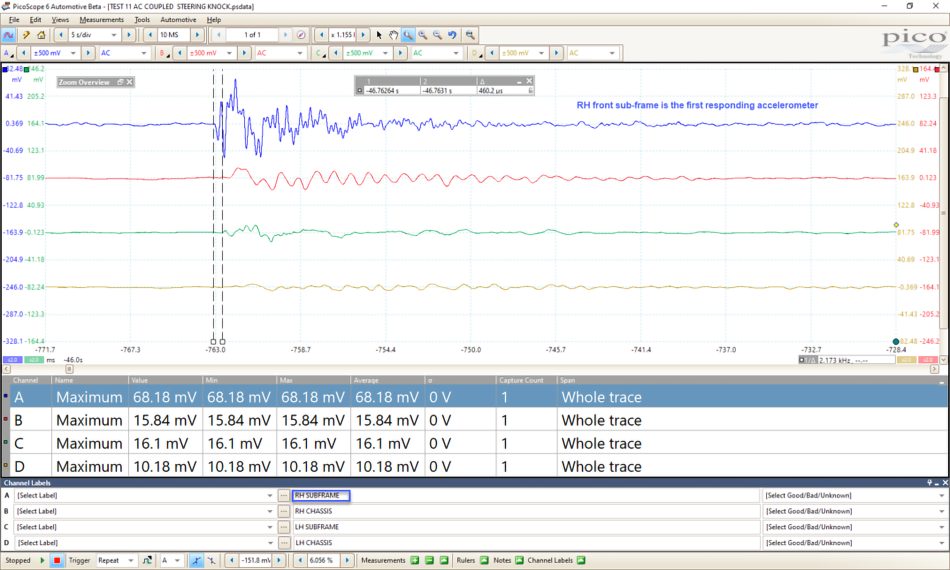This screenshot has width=950, height=570.
Task: Start capture with the green play arrow
Action: coord(42,560)
